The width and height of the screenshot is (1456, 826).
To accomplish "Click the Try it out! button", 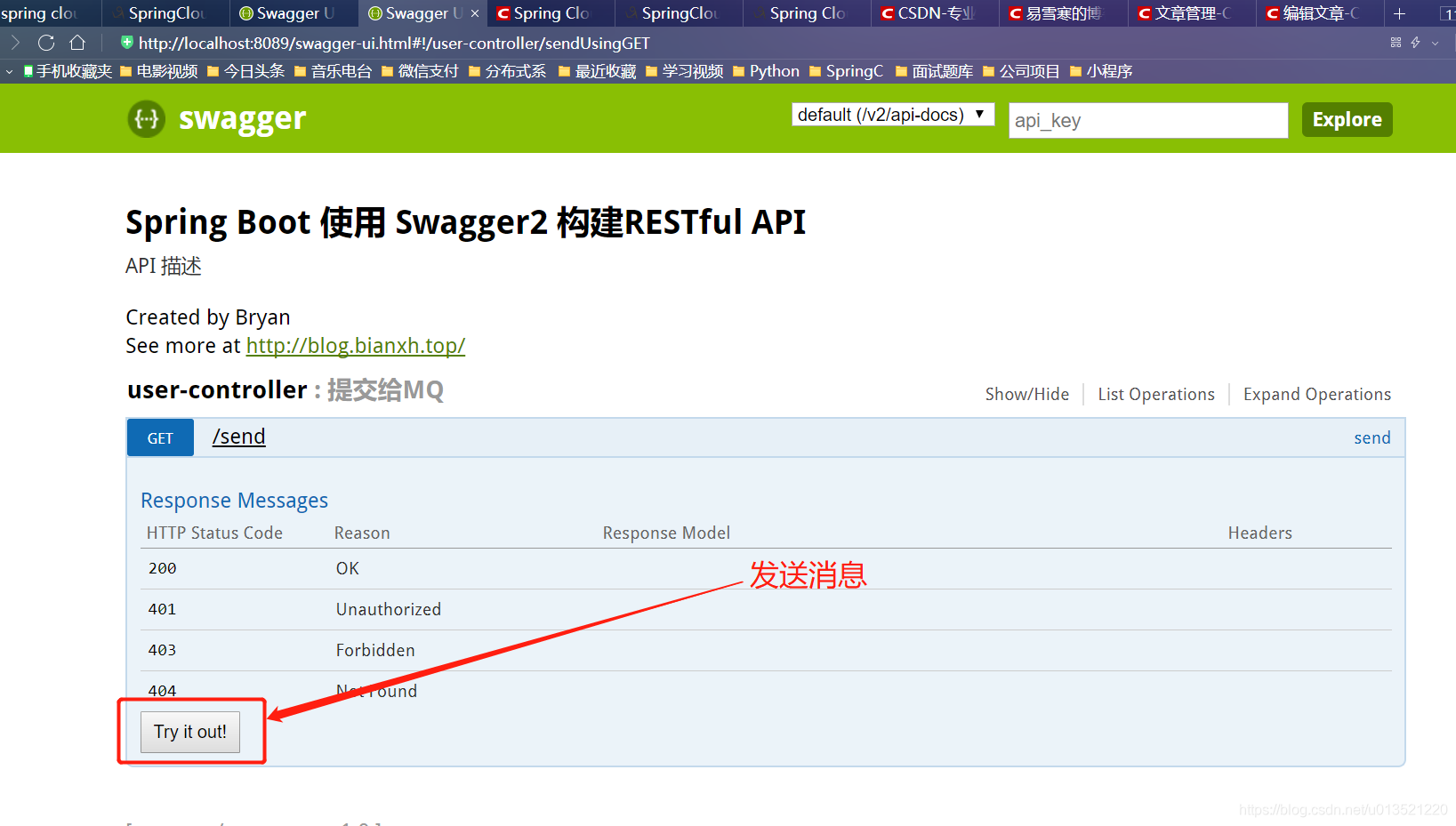I will tap(190, 732).
